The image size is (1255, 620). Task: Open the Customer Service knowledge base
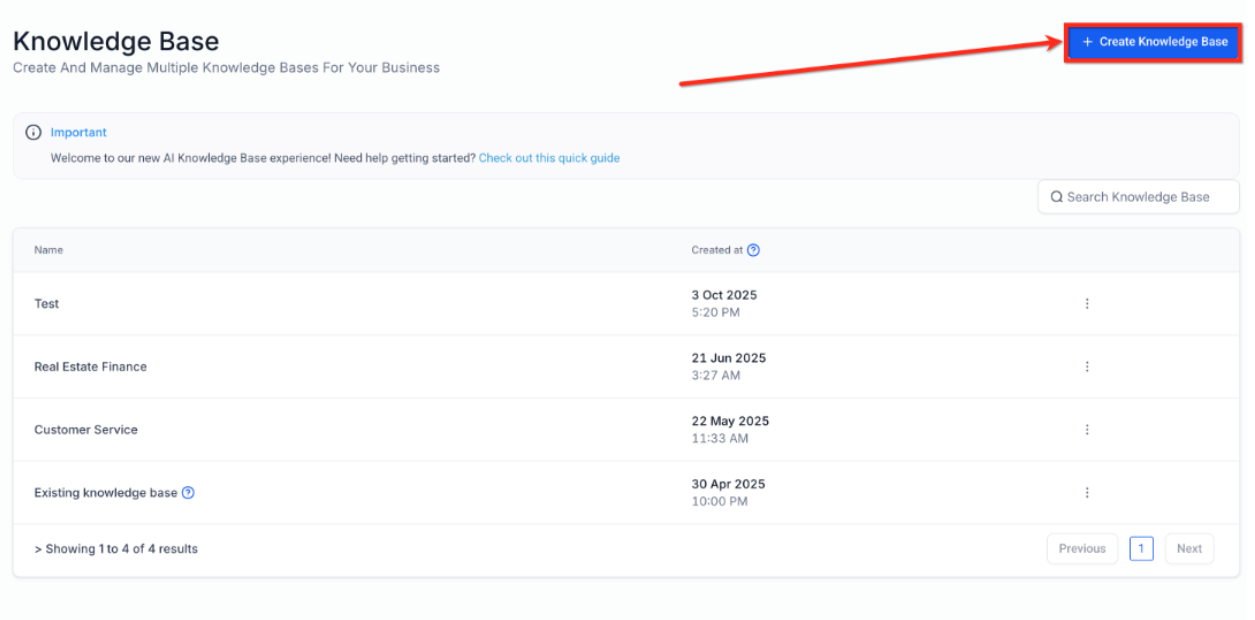click(86, 430)
